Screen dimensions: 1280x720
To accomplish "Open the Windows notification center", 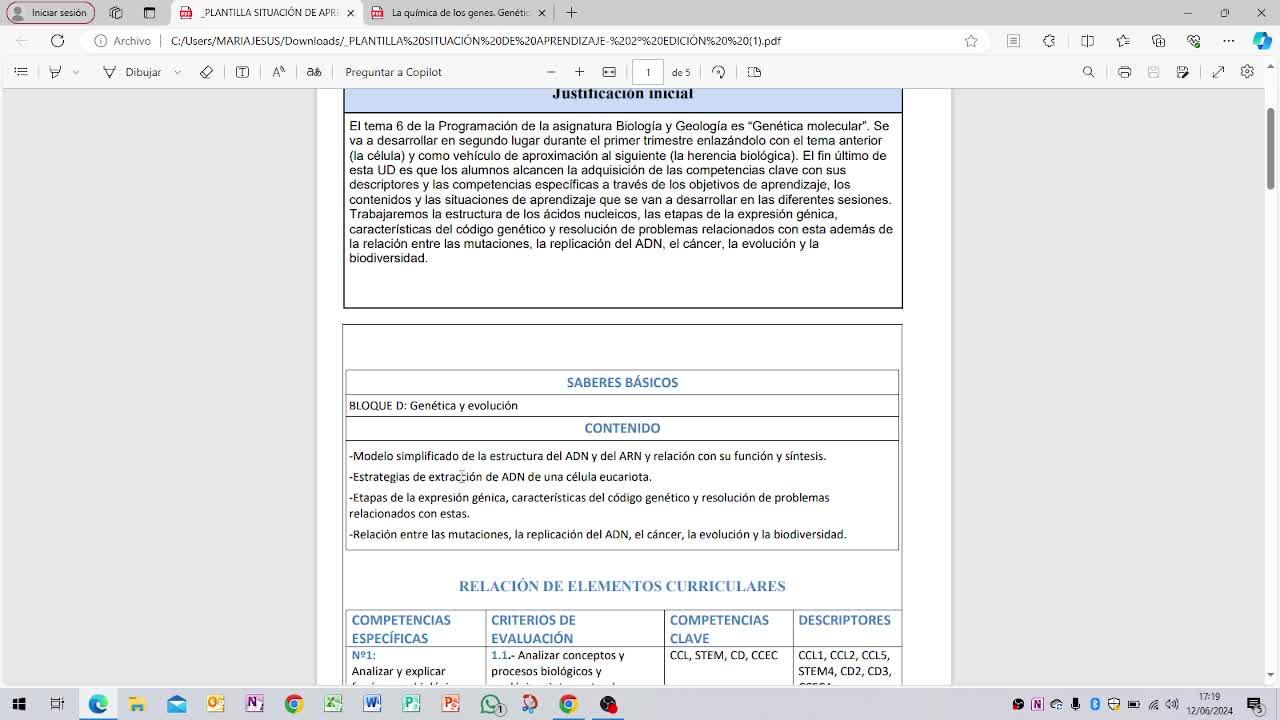I will [1255, 704].
